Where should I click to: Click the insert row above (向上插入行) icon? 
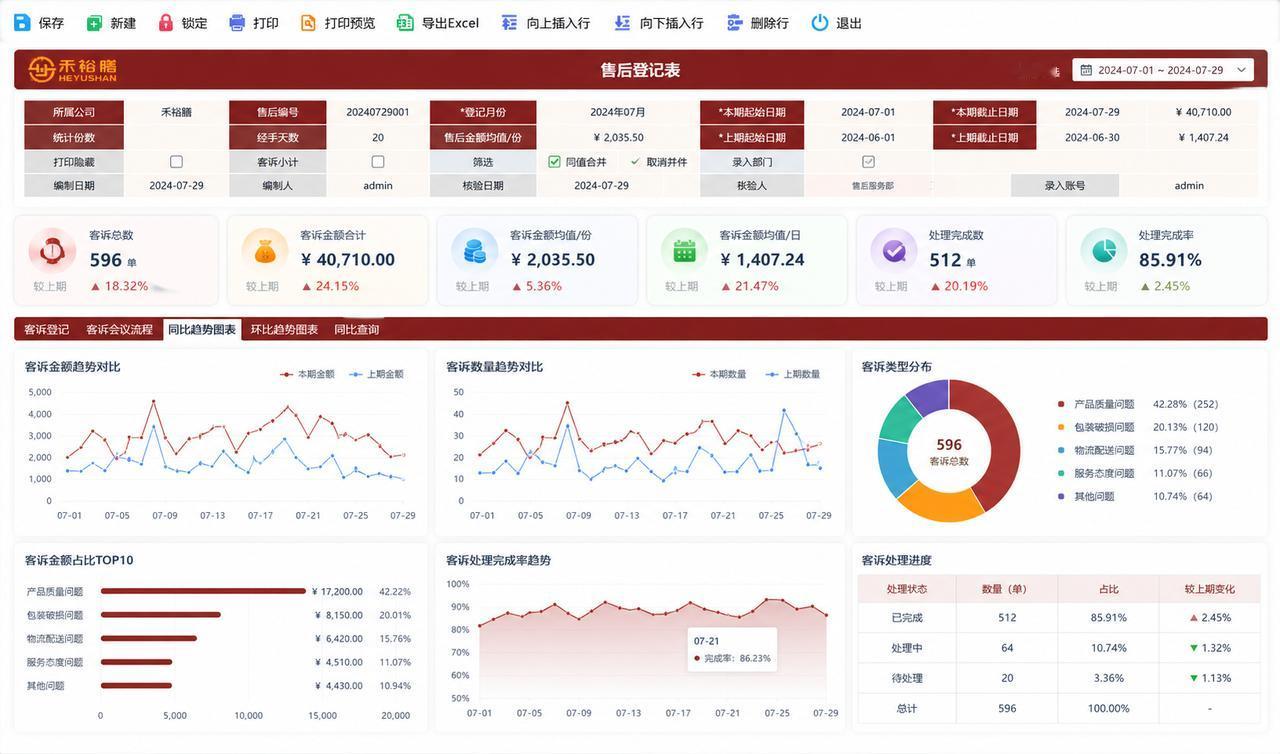point(510,22)
